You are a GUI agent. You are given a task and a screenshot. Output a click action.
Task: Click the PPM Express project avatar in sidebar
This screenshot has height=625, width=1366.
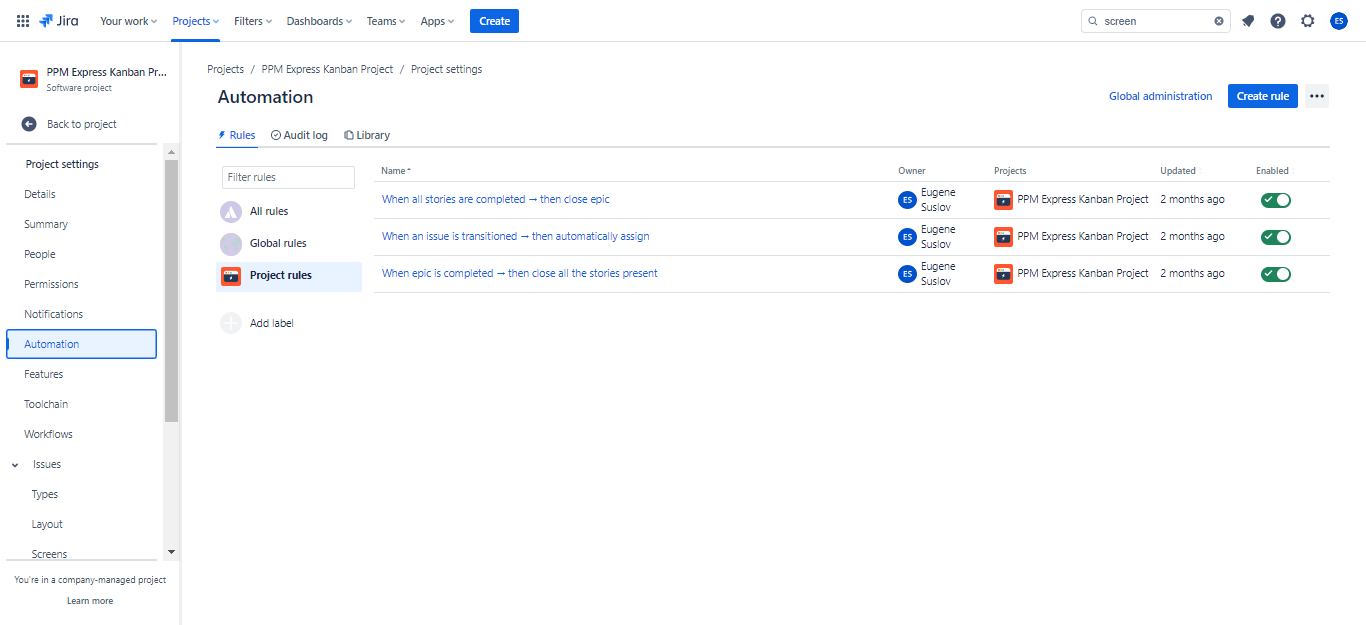(29, 79)
